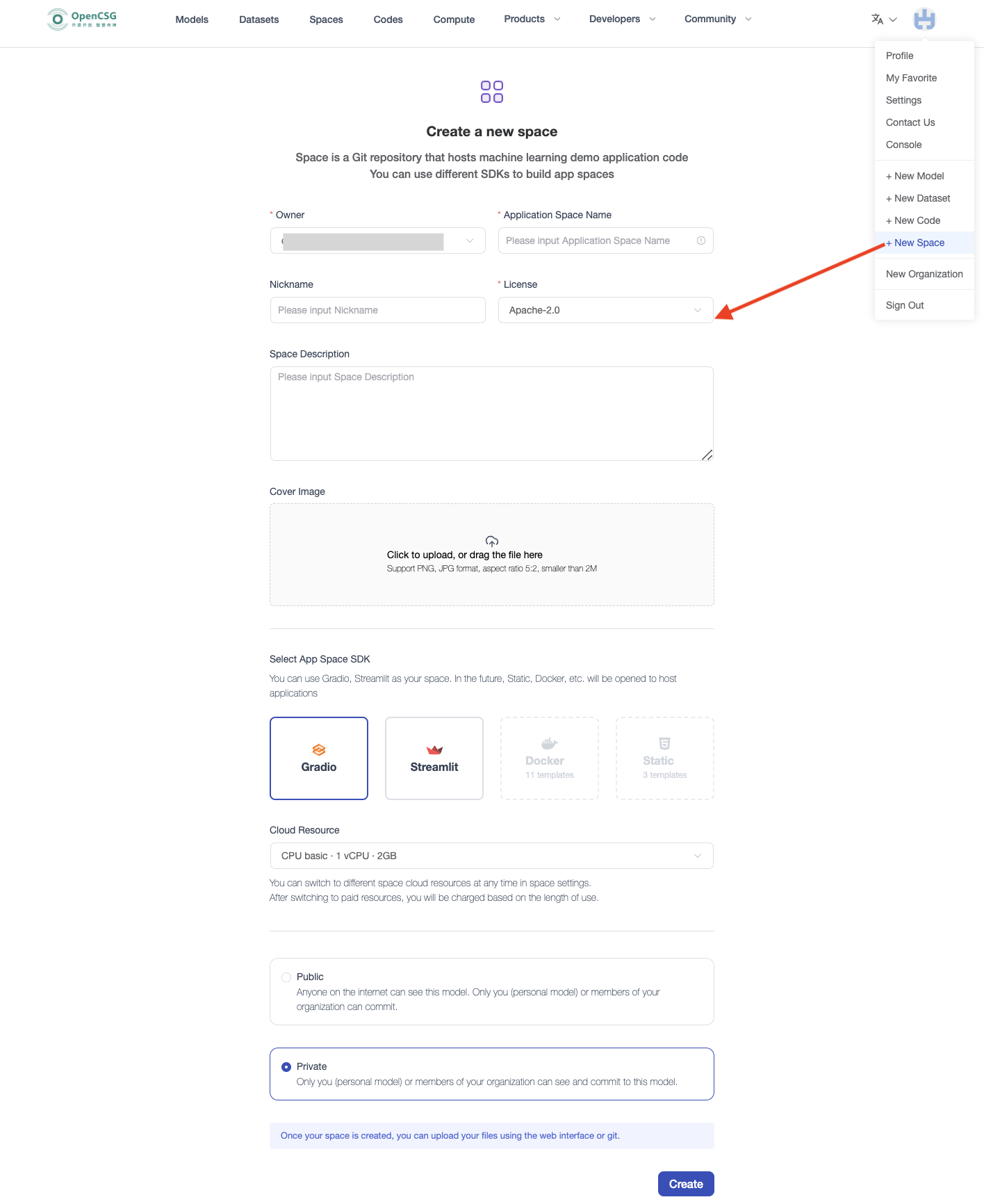Viewport: 984px width, 1204px height.
Task: Select the Private visibility radio button
Action: coord(286,1067)
